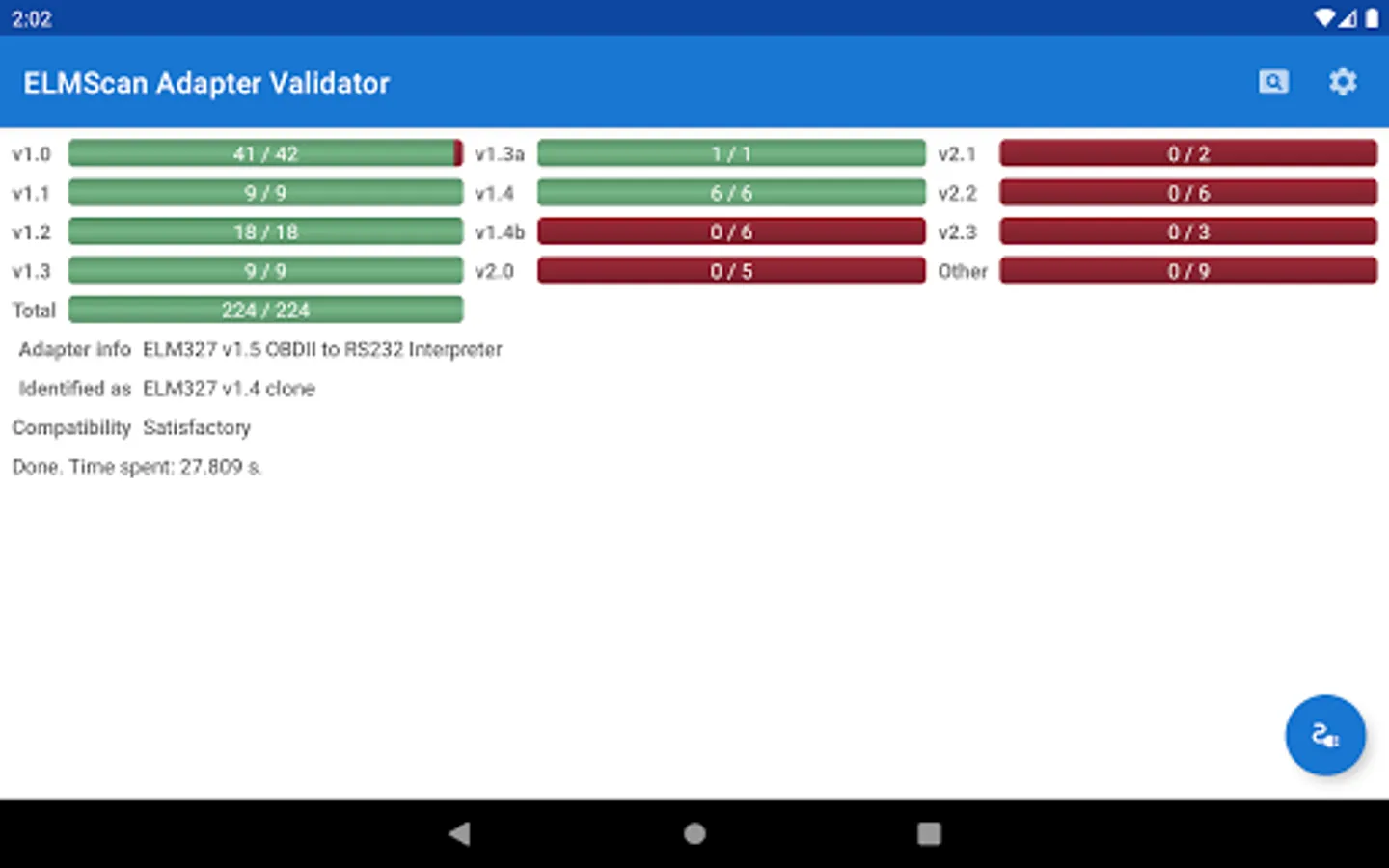
Task: Select the Total progress bar 224 / 224
Action: tap(265, 310)
